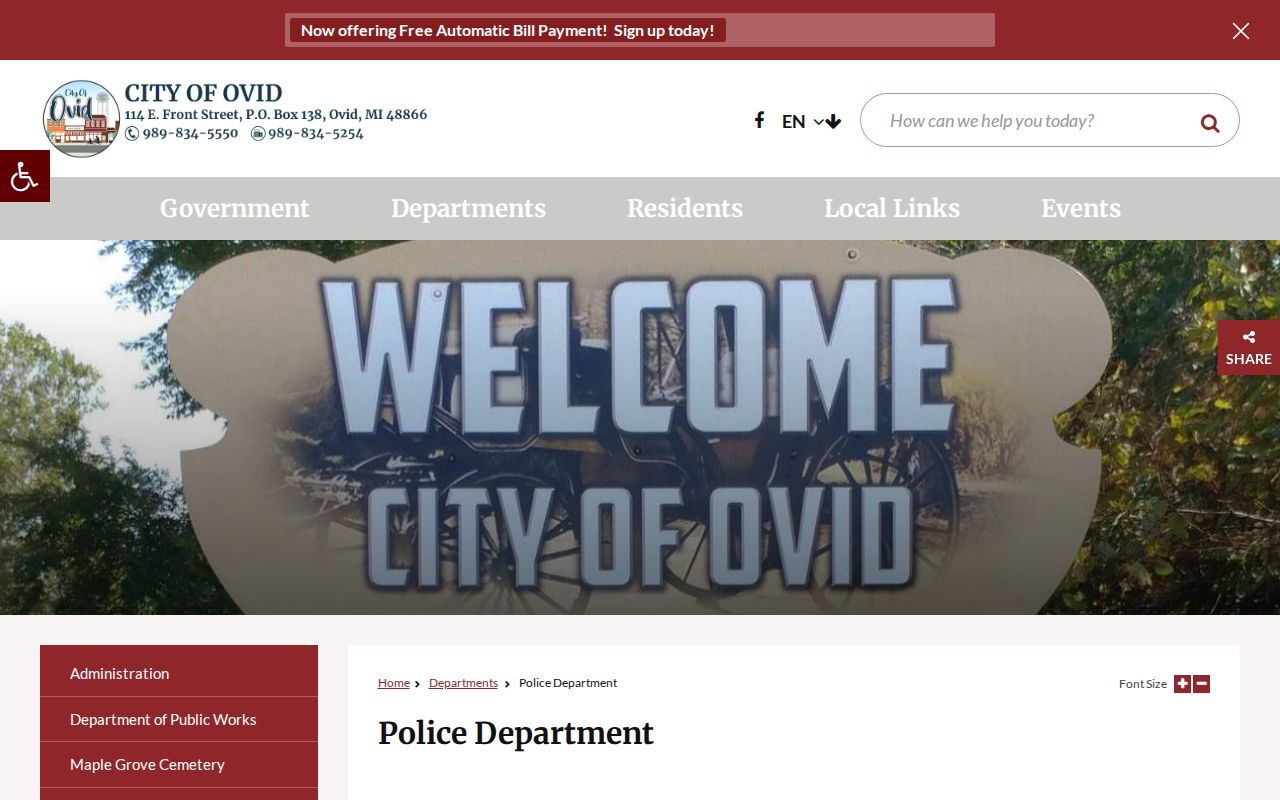Open the Government menu
Screen dimensions: 1280x800
pos(235,208)
